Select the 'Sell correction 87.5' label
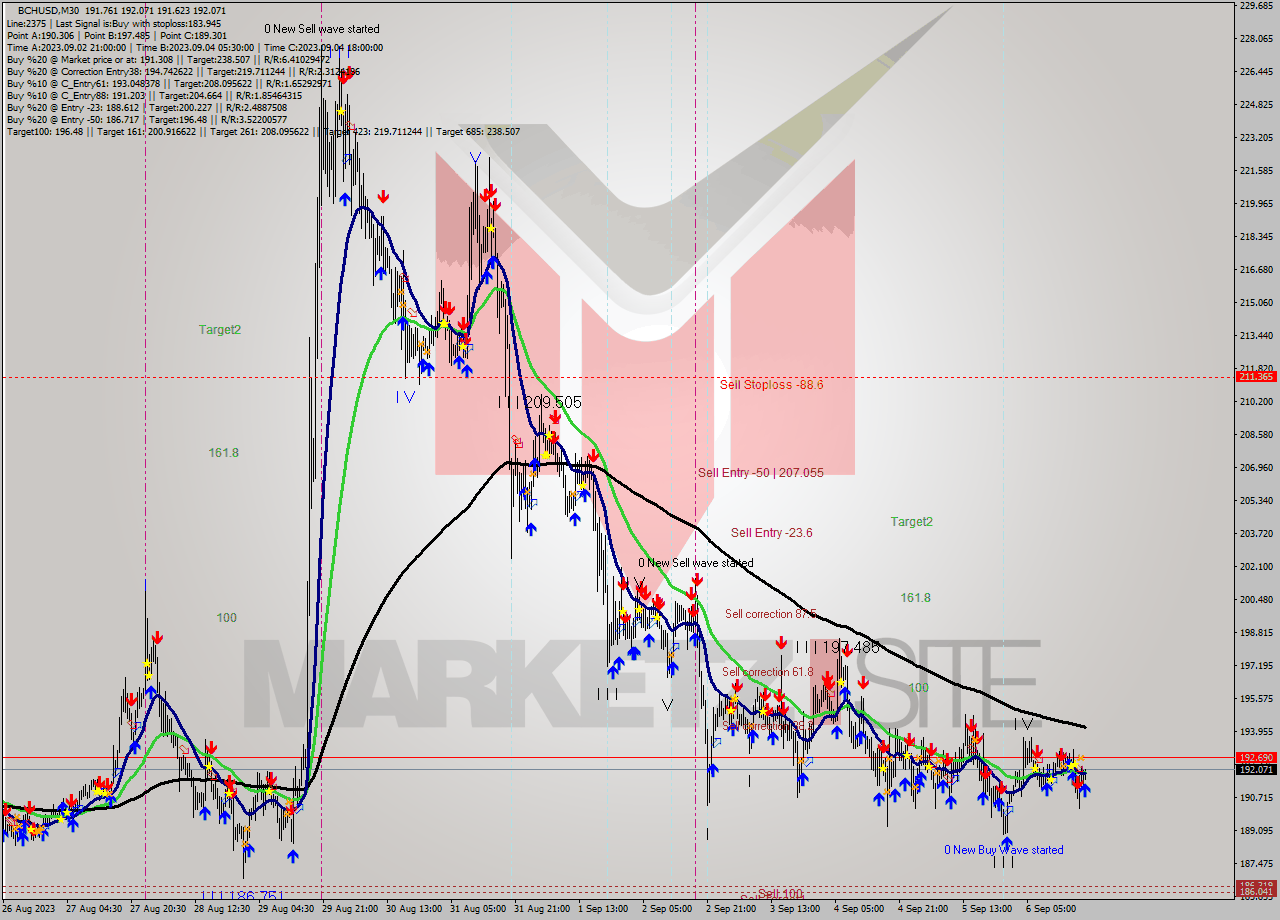Image resolution: width=1280 pixels, height=920 pixels. coord(770,614)
